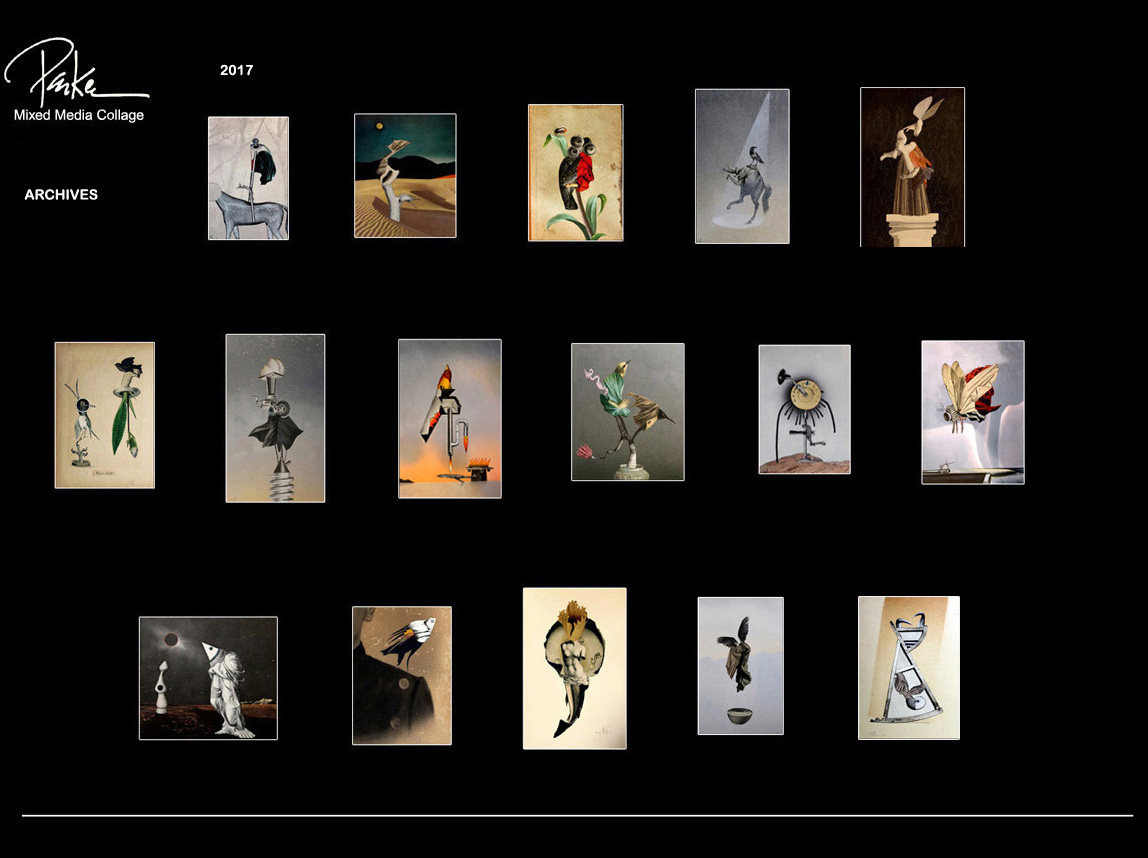
Task: Click the Mixed Media Collage subtitle
Action: [79, 115]
